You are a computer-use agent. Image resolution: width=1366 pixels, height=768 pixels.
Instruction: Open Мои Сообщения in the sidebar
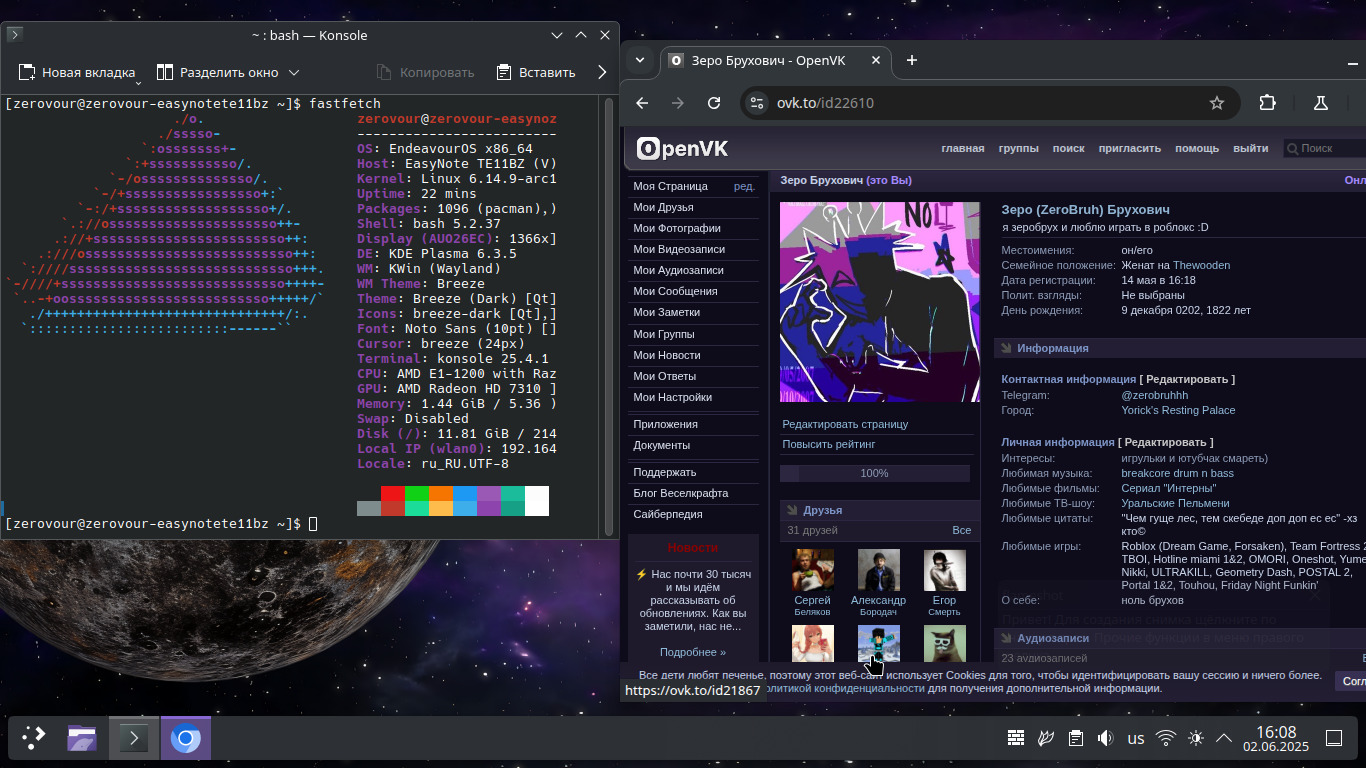tap(675, 291)
